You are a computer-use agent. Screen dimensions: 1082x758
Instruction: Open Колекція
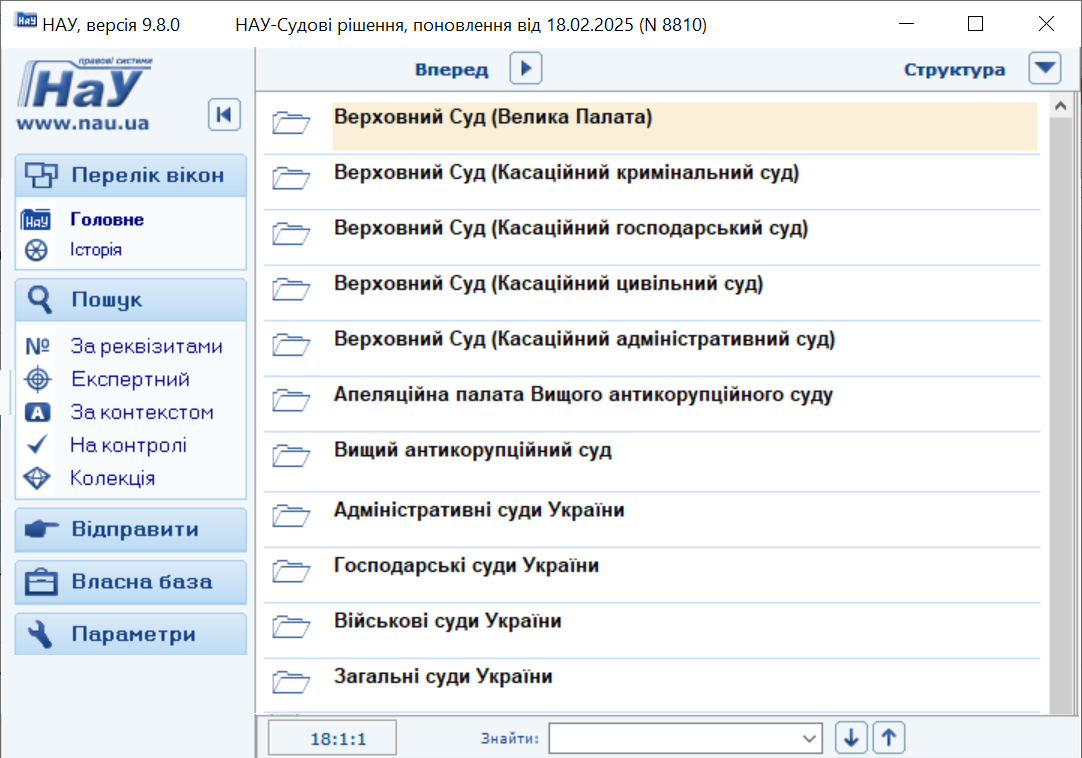coord(112,478)
